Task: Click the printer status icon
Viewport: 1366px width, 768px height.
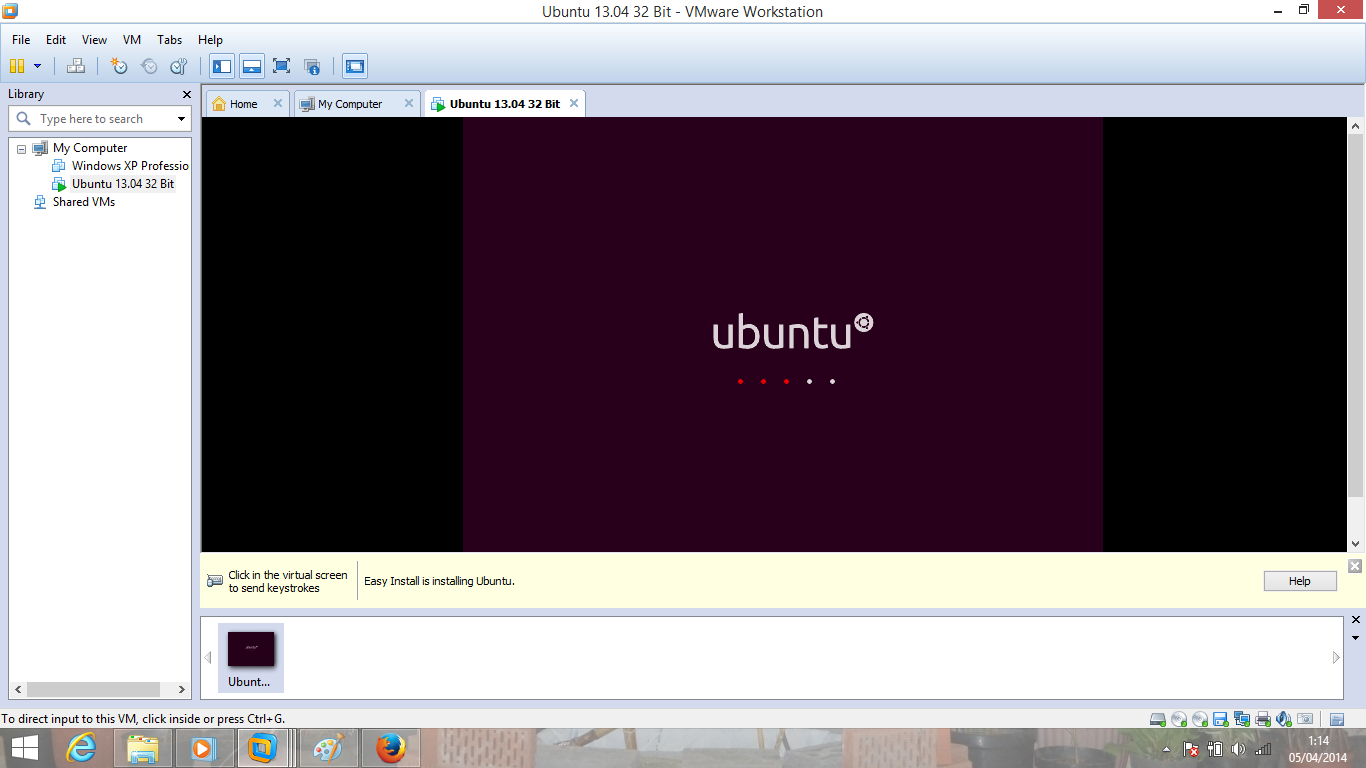Action: click(1261, 718)
